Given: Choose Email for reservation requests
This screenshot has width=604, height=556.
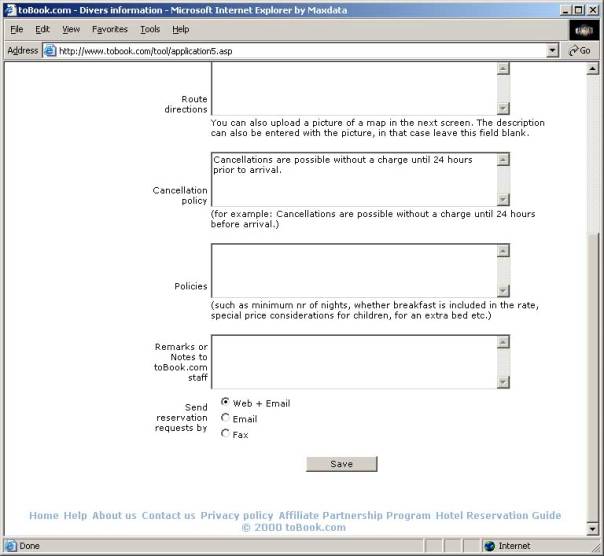Looking at the screenshot, I should coord(225,418).
